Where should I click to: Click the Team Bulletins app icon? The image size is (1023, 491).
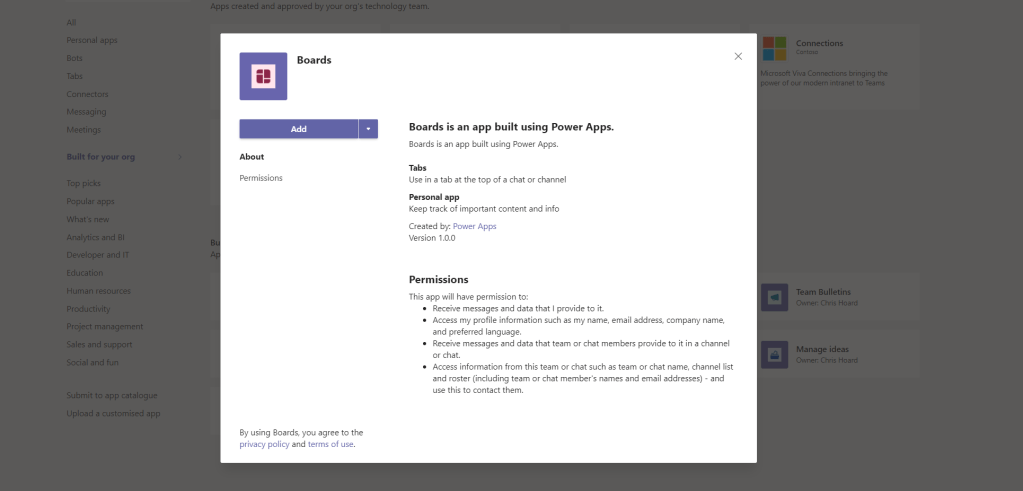pos(774,297)
